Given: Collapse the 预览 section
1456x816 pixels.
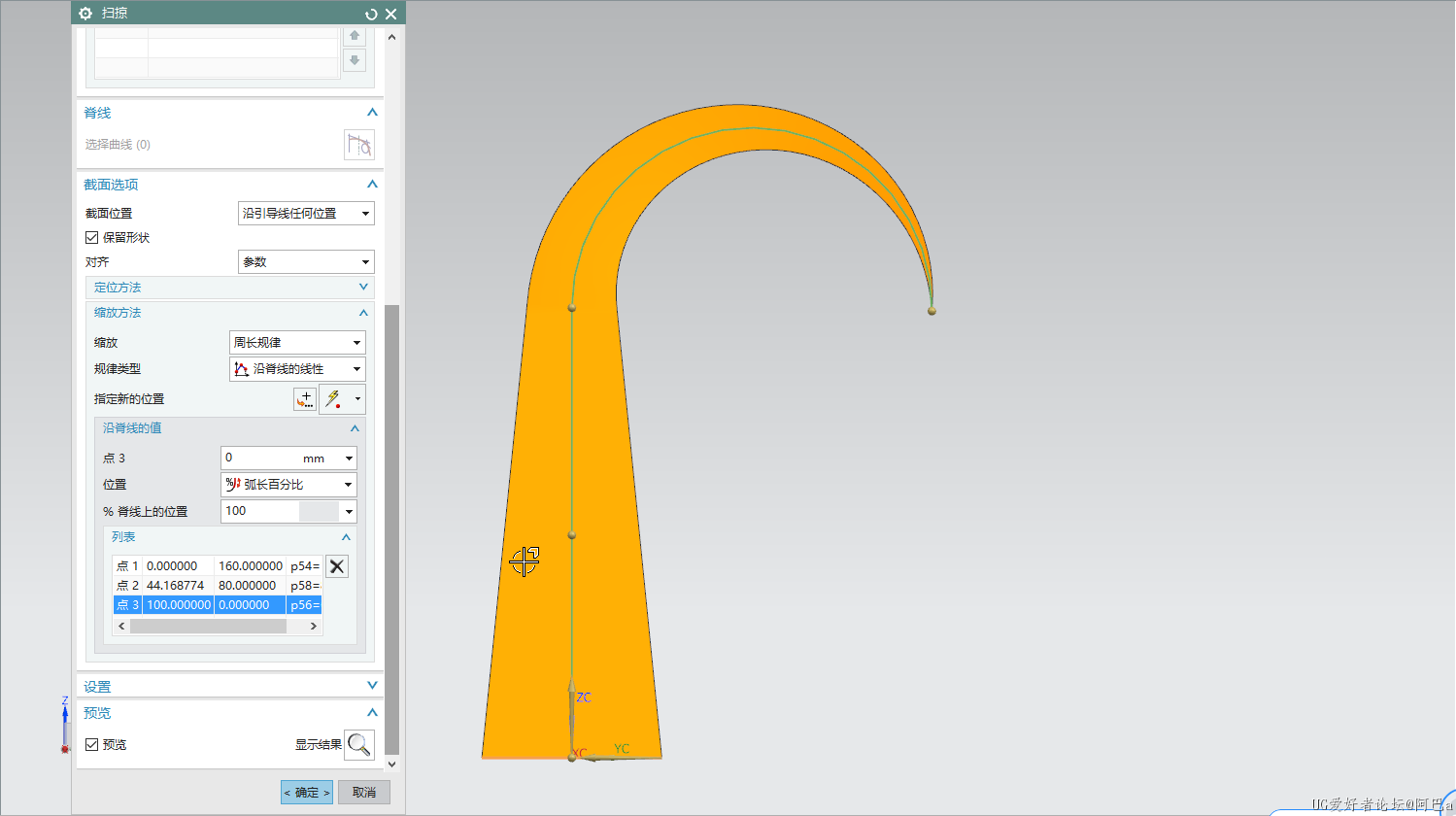Looking at the screenshot, I should pos(372,713).
